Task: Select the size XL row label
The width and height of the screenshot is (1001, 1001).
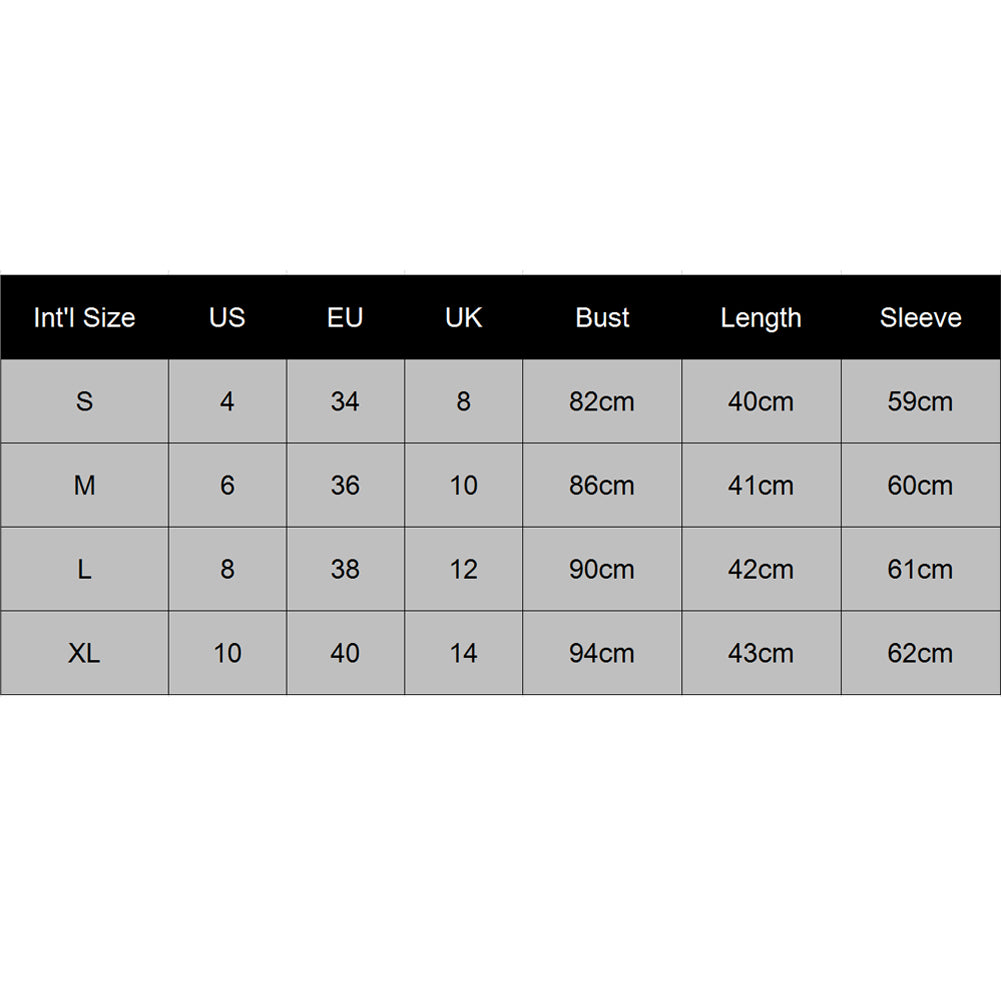Action: tap(84, 654)
